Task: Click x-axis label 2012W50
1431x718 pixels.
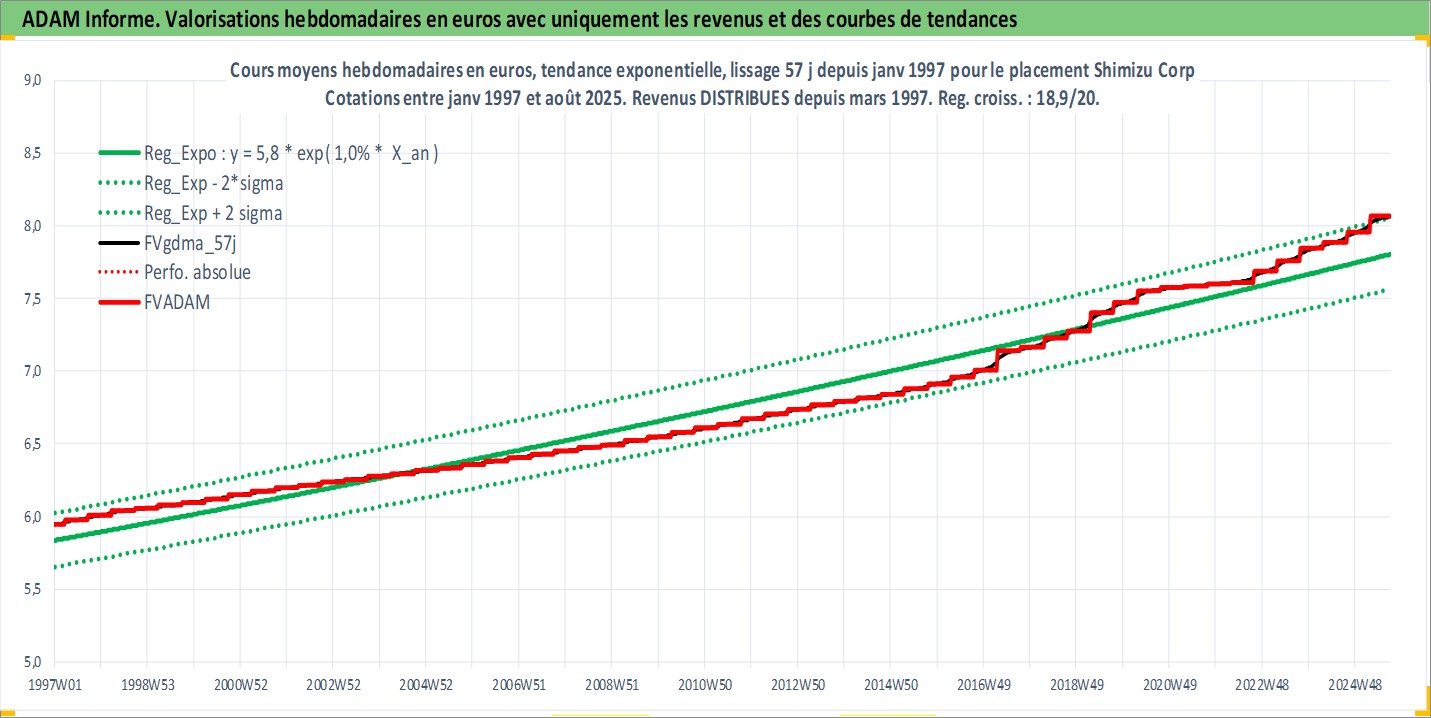Action: click(x=797, y=684)
